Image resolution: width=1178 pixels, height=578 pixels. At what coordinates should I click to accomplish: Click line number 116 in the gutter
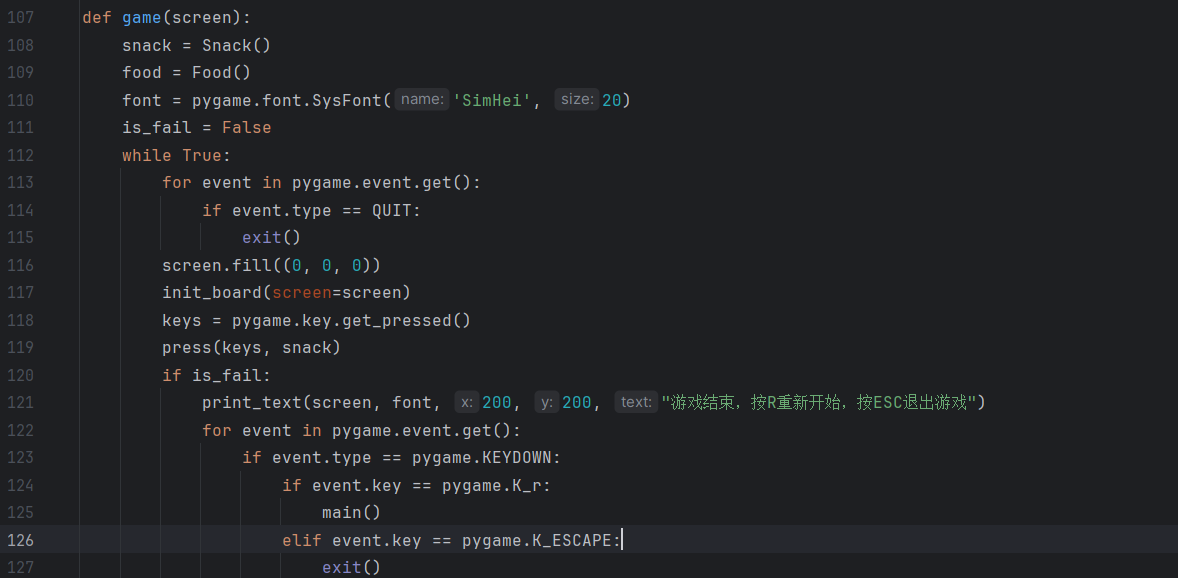click(x=20, y=265)
